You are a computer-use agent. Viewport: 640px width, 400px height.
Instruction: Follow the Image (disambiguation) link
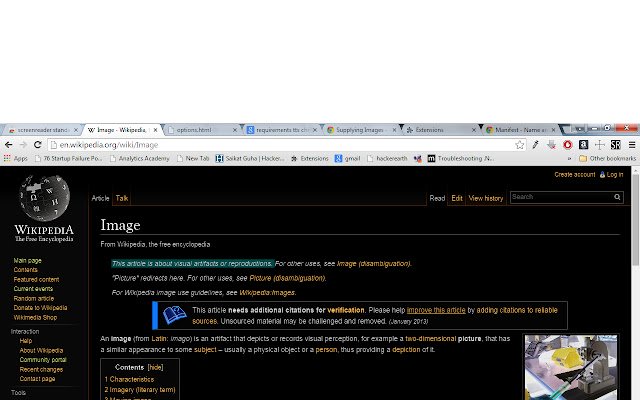click(x=373, y=264)
